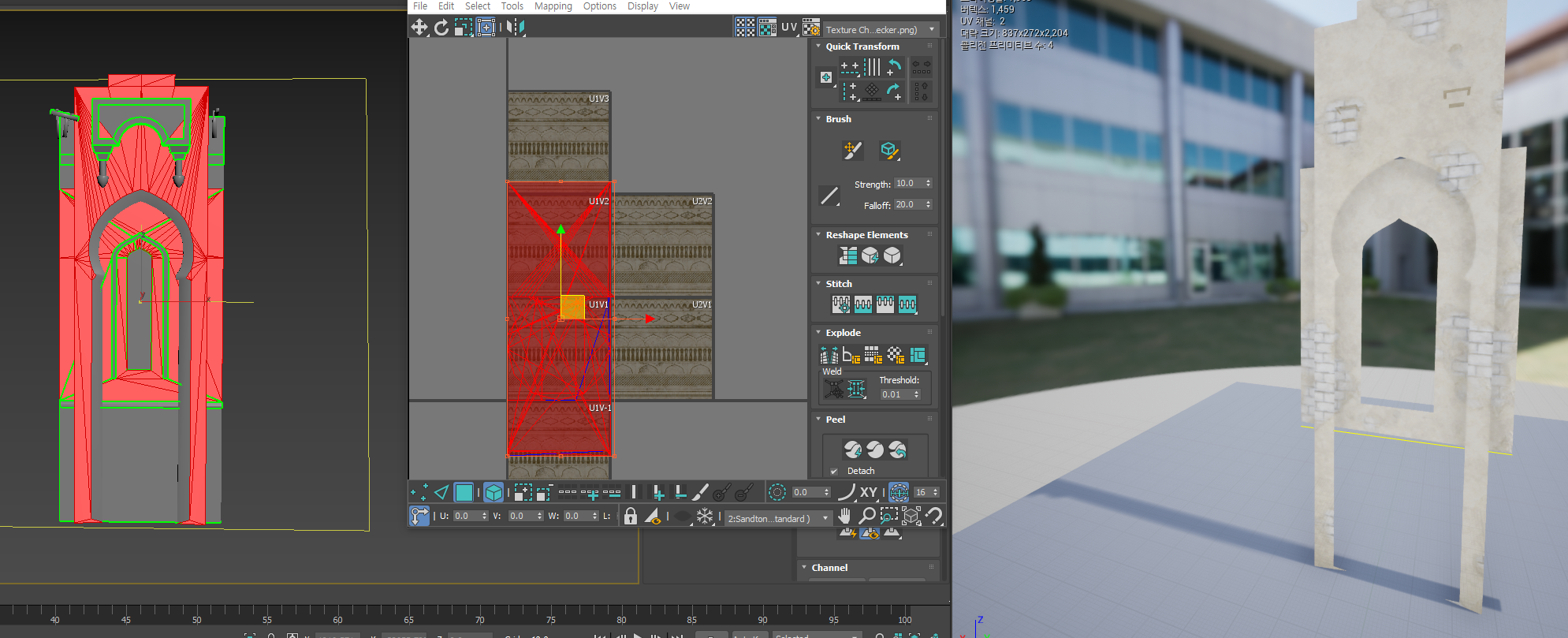Collapse the Brush rollout
The height and width of the screenshot is (638, 1568).
pyautogui.click(x=818, y=119)
